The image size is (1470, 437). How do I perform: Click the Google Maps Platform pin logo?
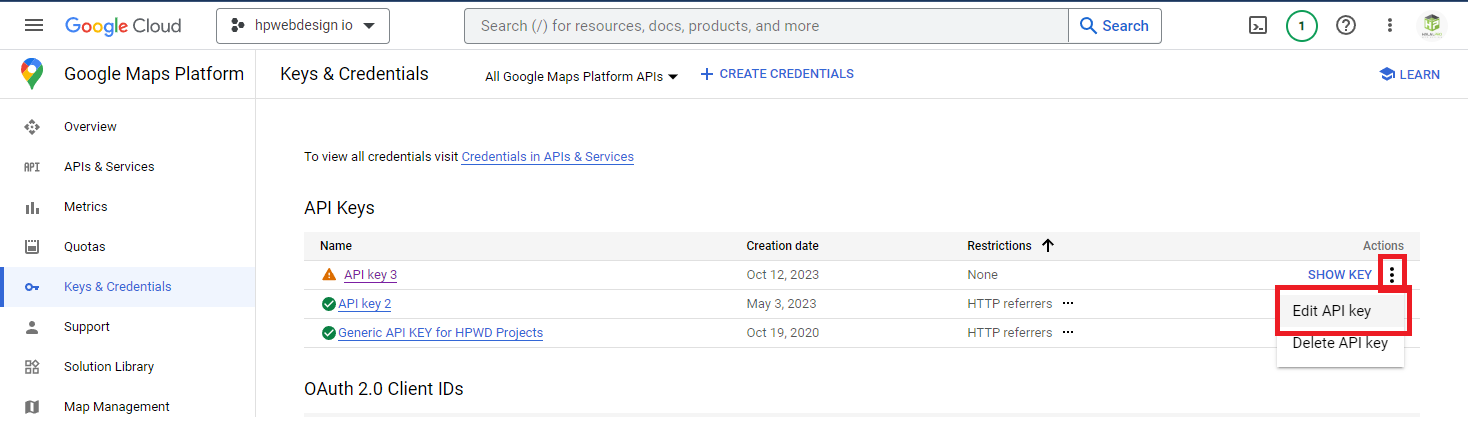click(x=32, y=74)
